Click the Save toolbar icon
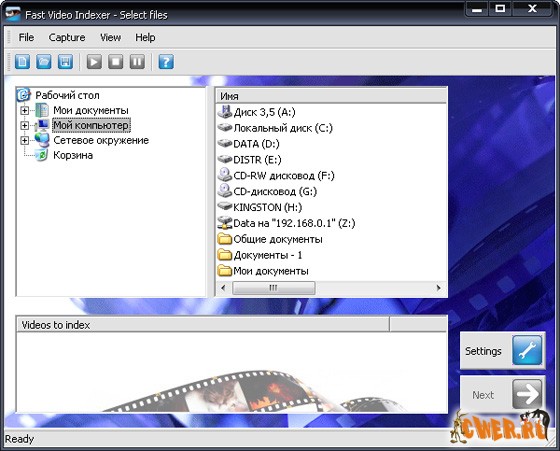 (65, 62)
